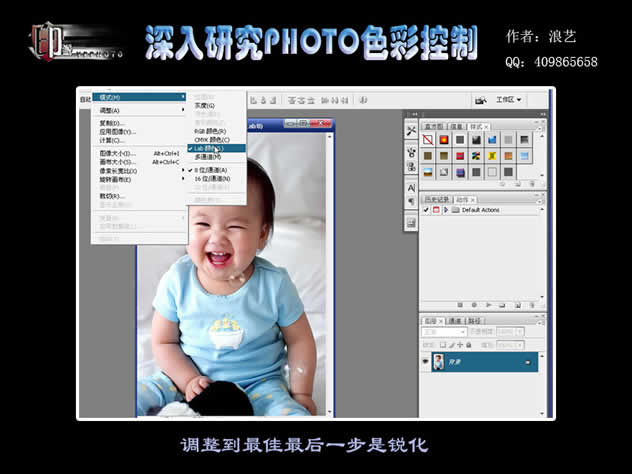Create new action icon in Actions panel
This screenshot has height=474, width=632.
point(518,305)
